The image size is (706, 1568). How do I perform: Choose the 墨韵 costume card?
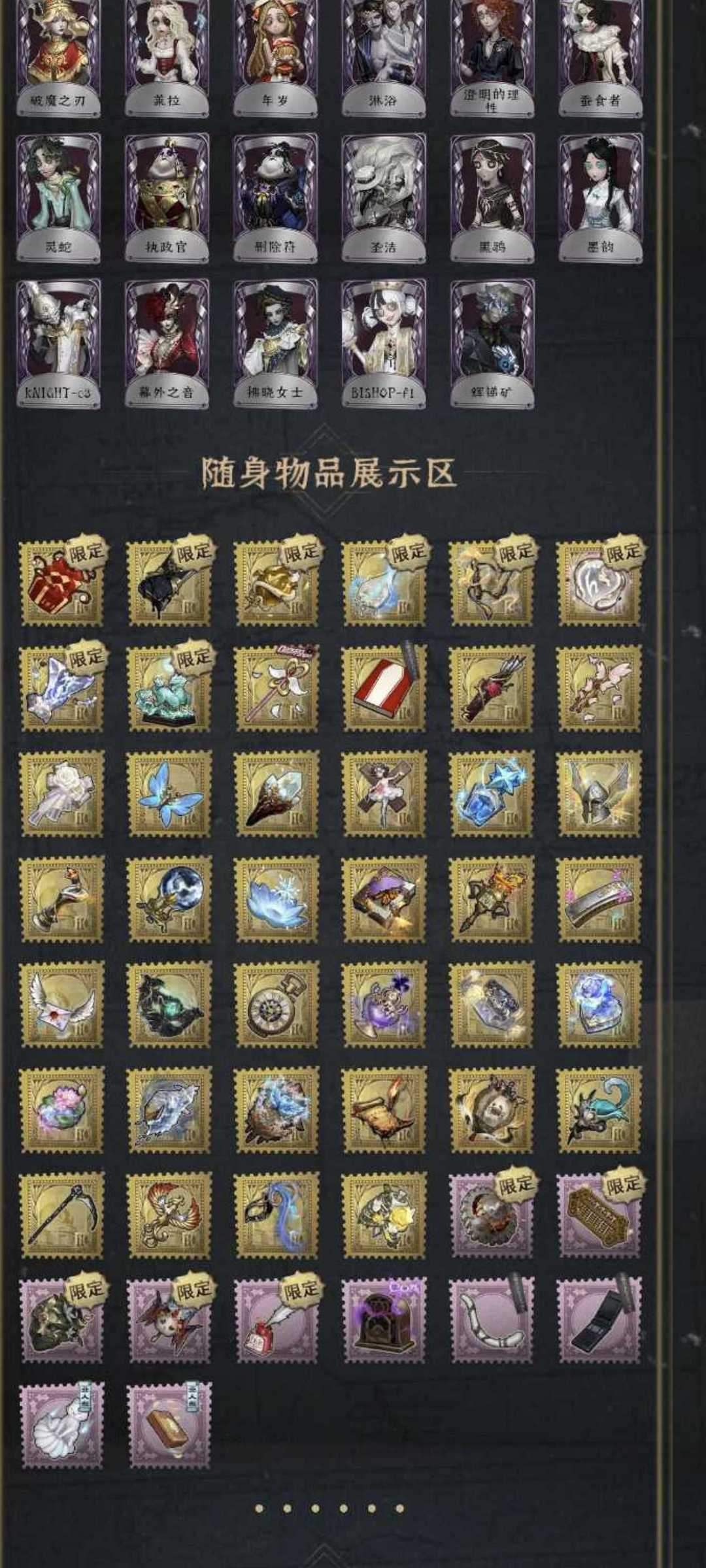pos(600,198)
